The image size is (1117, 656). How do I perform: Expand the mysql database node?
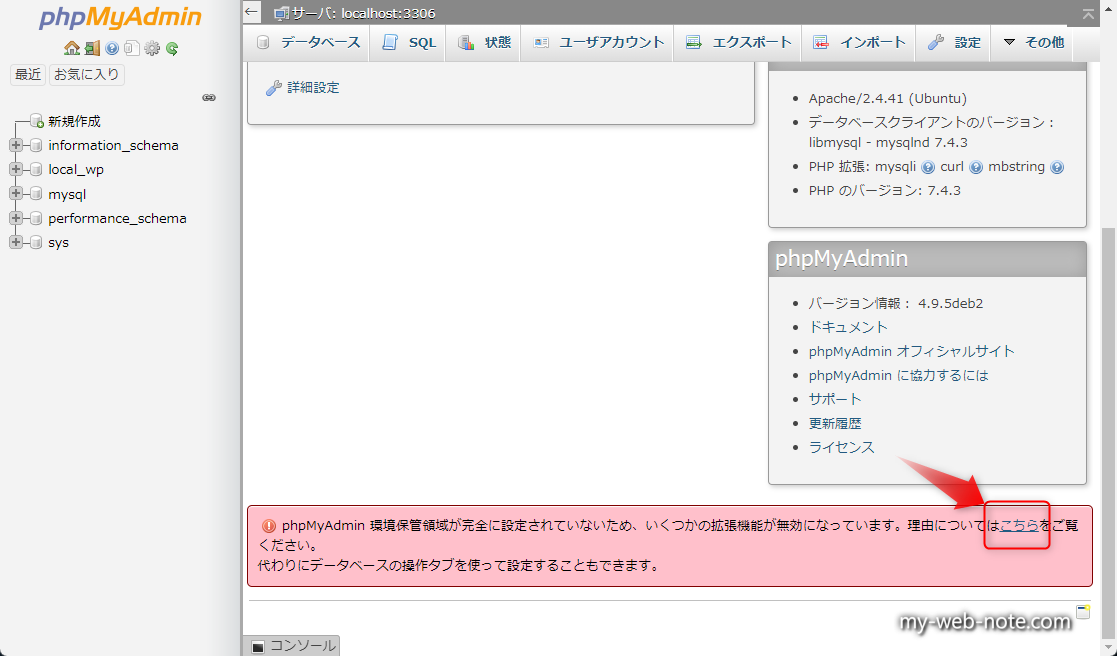click(x=15, y=193)
